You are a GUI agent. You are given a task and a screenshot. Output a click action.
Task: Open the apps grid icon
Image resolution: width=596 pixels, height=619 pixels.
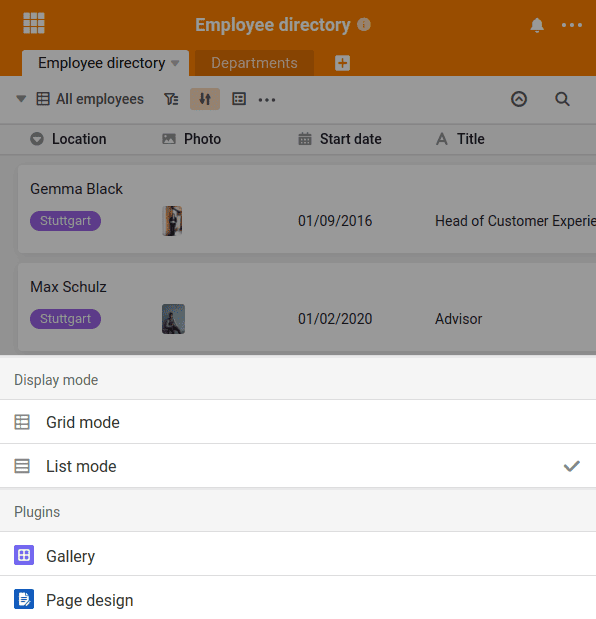pyautogui.click(x=34, y=23)
